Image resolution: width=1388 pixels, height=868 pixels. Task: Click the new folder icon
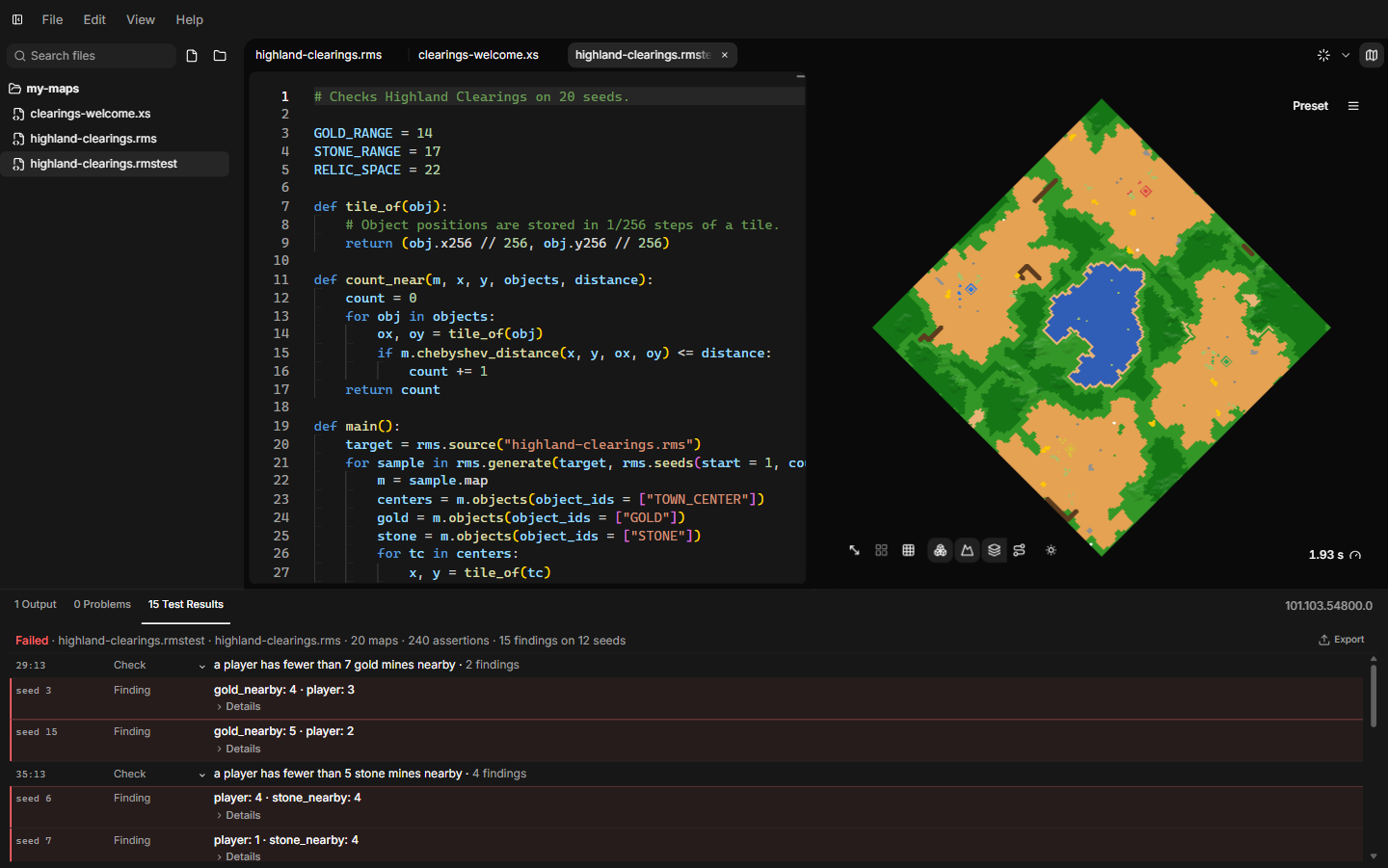click(x=220, y=56)
